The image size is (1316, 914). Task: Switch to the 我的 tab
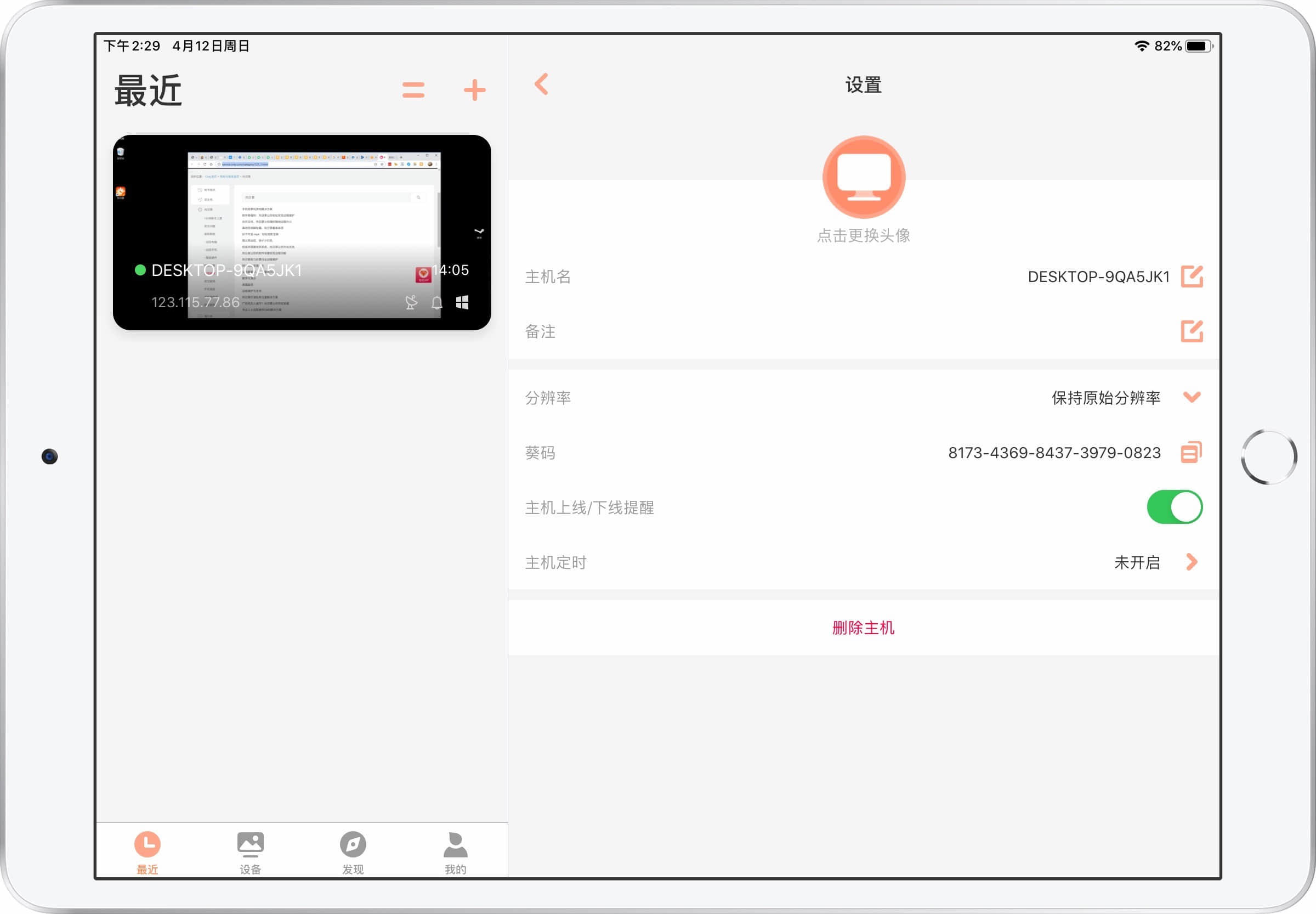(456, 853)
